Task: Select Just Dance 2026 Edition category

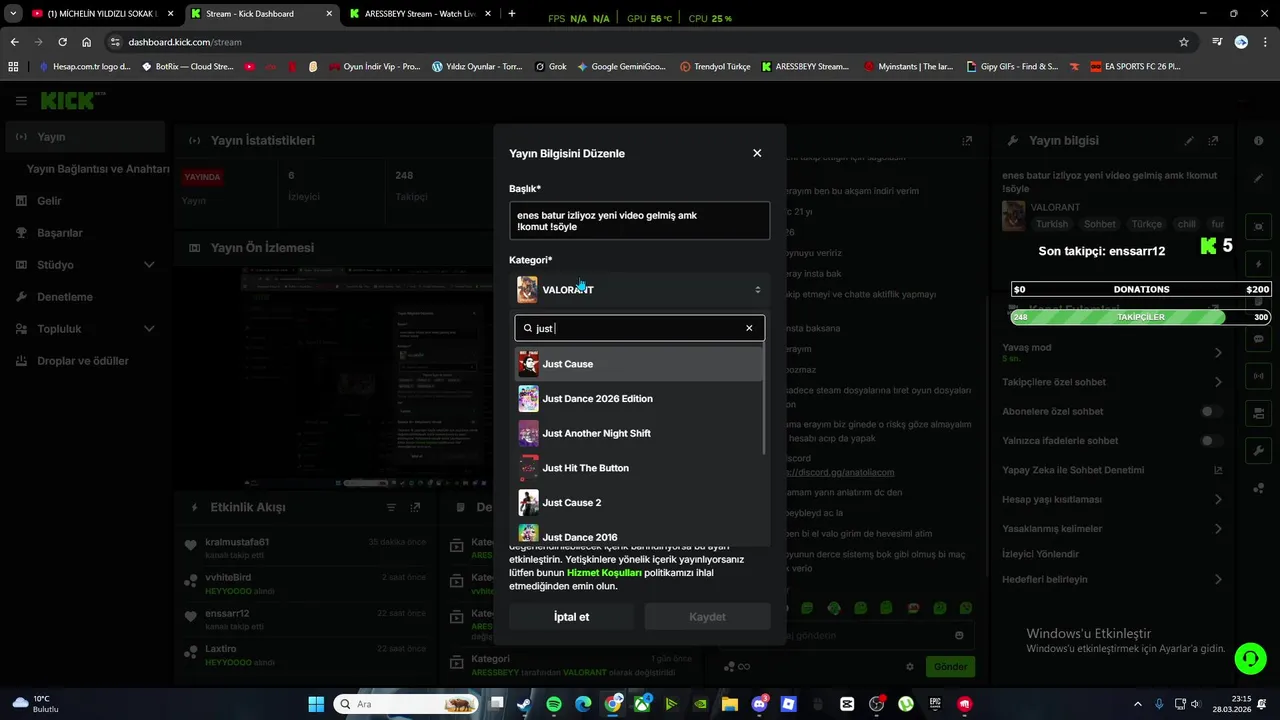Action: pyautogui.click(x=639, y=398)
